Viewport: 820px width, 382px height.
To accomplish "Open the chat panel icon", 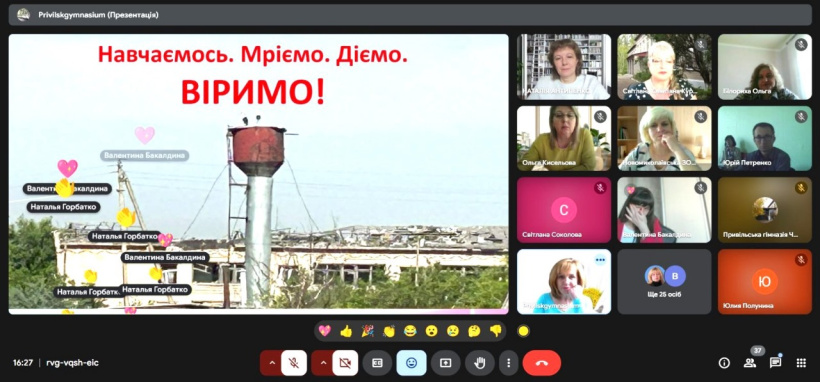I will click(x=776, y=363).
